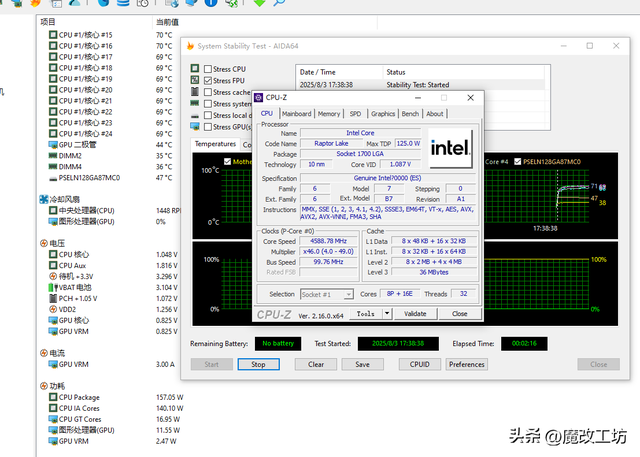Switch to the Memory tab
Screen dimensions: 640x457
329,114
